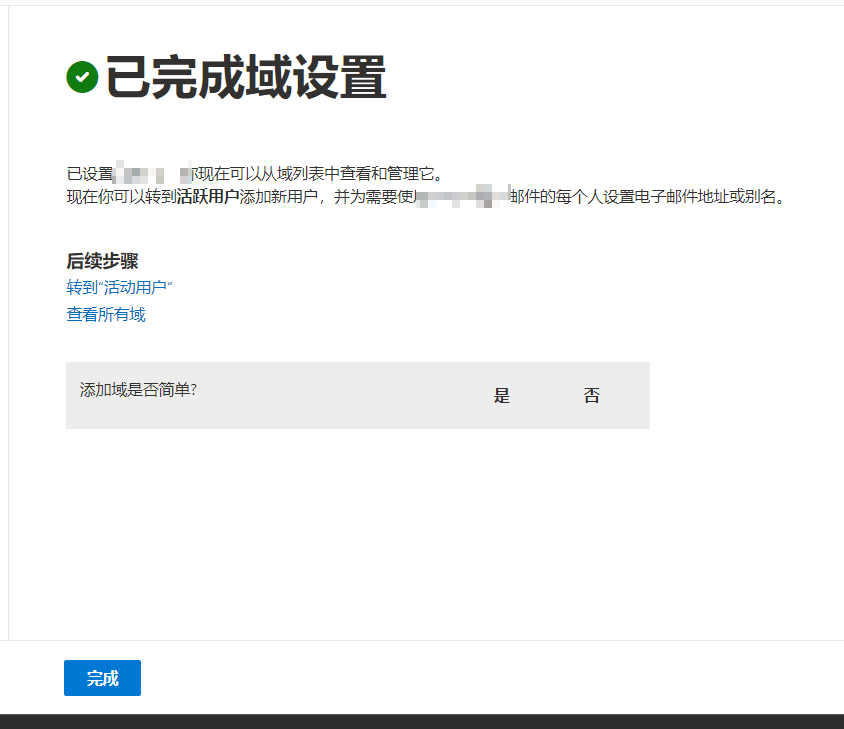Click the 添加域是否简单? question text
The image size is (844, 729).
(138, 389)
